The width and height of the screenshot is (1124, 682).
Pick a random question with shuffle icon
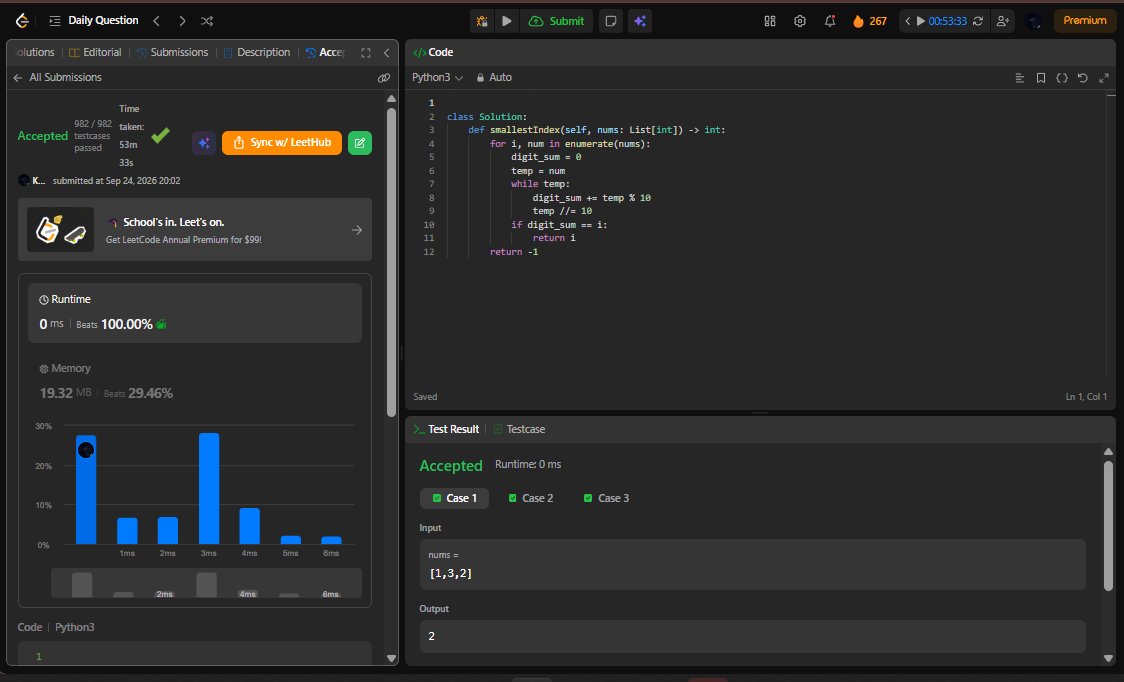coord(207,21)
